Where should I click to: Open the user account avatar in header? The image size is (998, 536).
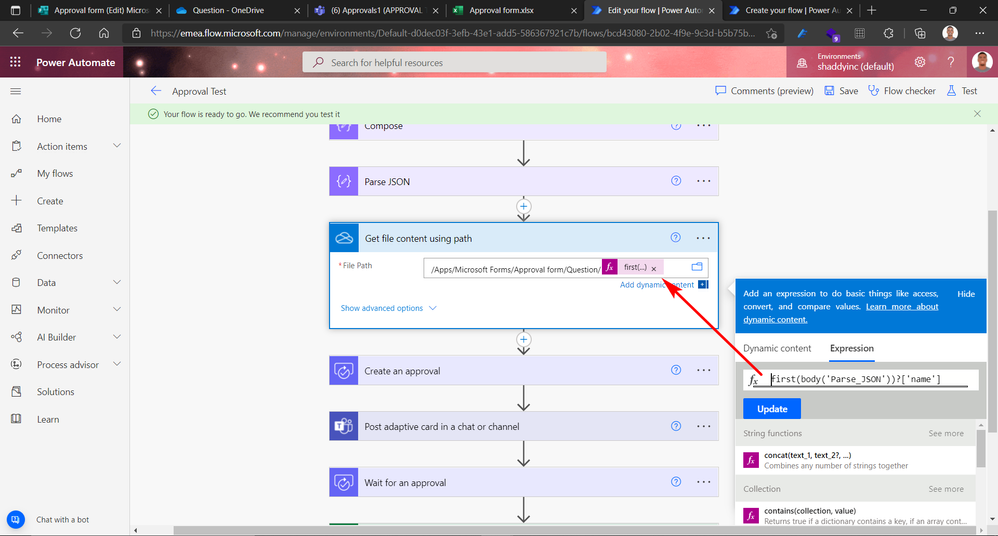click(982, 62)
